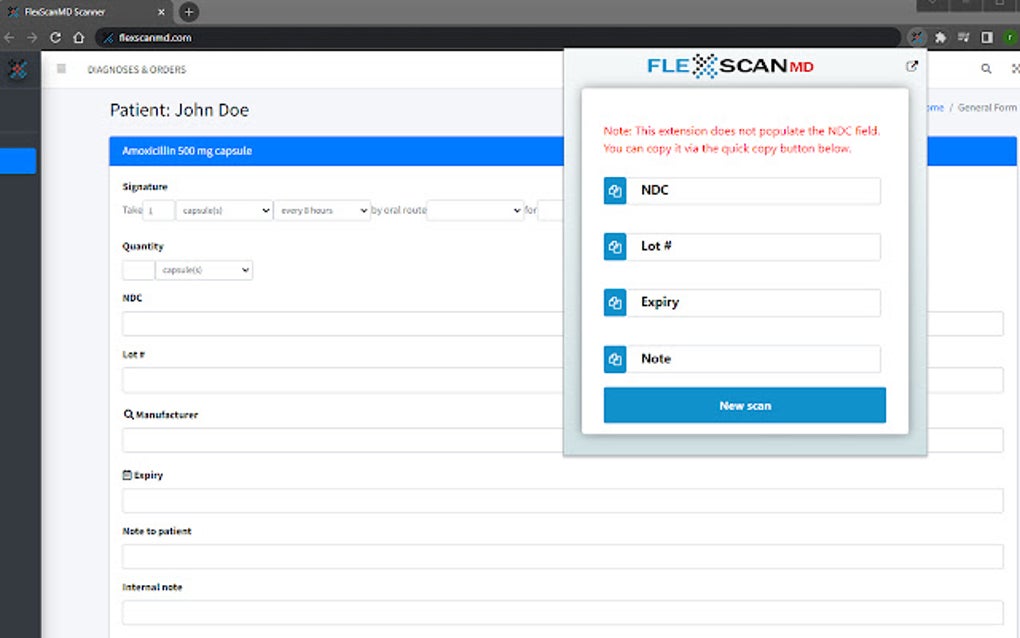Click the quick copy icon next to NDC

click(615, 190)
